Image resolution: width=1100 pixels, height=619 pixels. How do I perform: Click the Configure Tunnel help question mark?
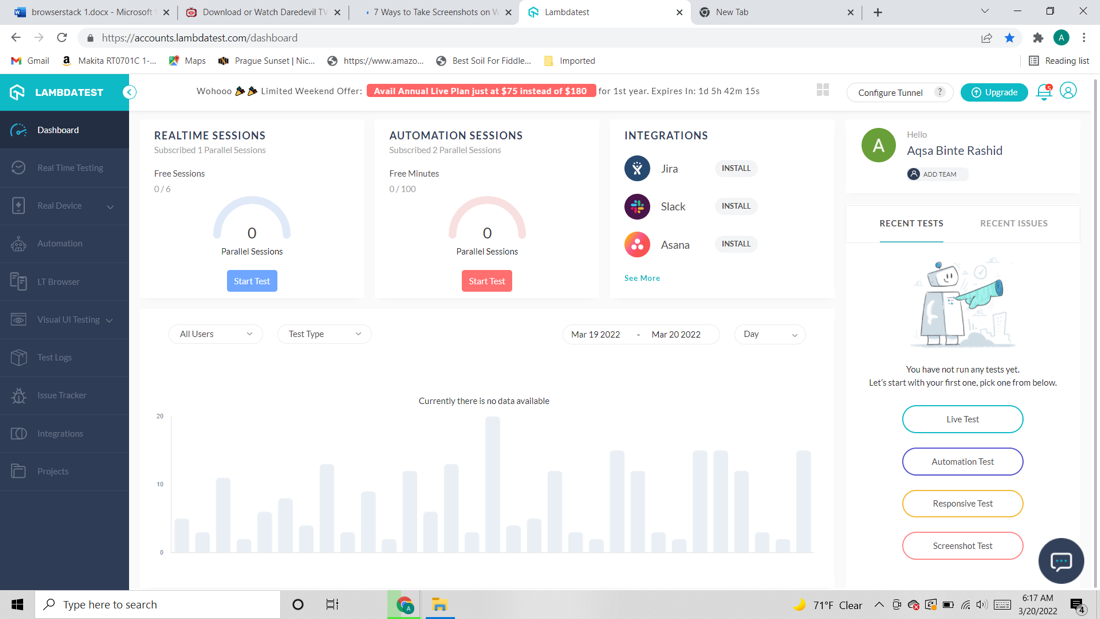(x=939, y=92)
